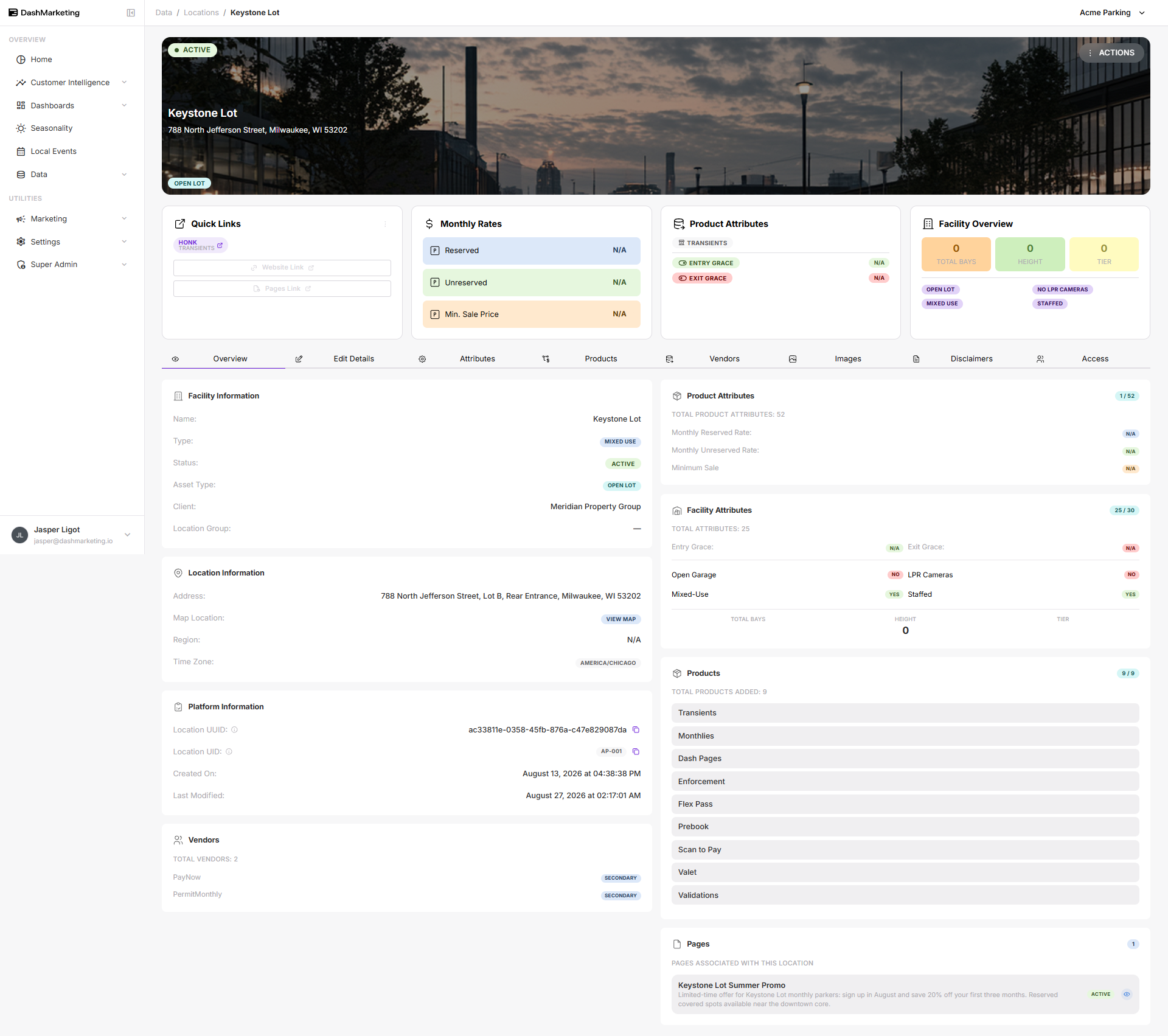This screenshot has width=1168, height=1036.
Task: Expand the Super Admin submenu chevron
Action: click(x=124, y=265)
